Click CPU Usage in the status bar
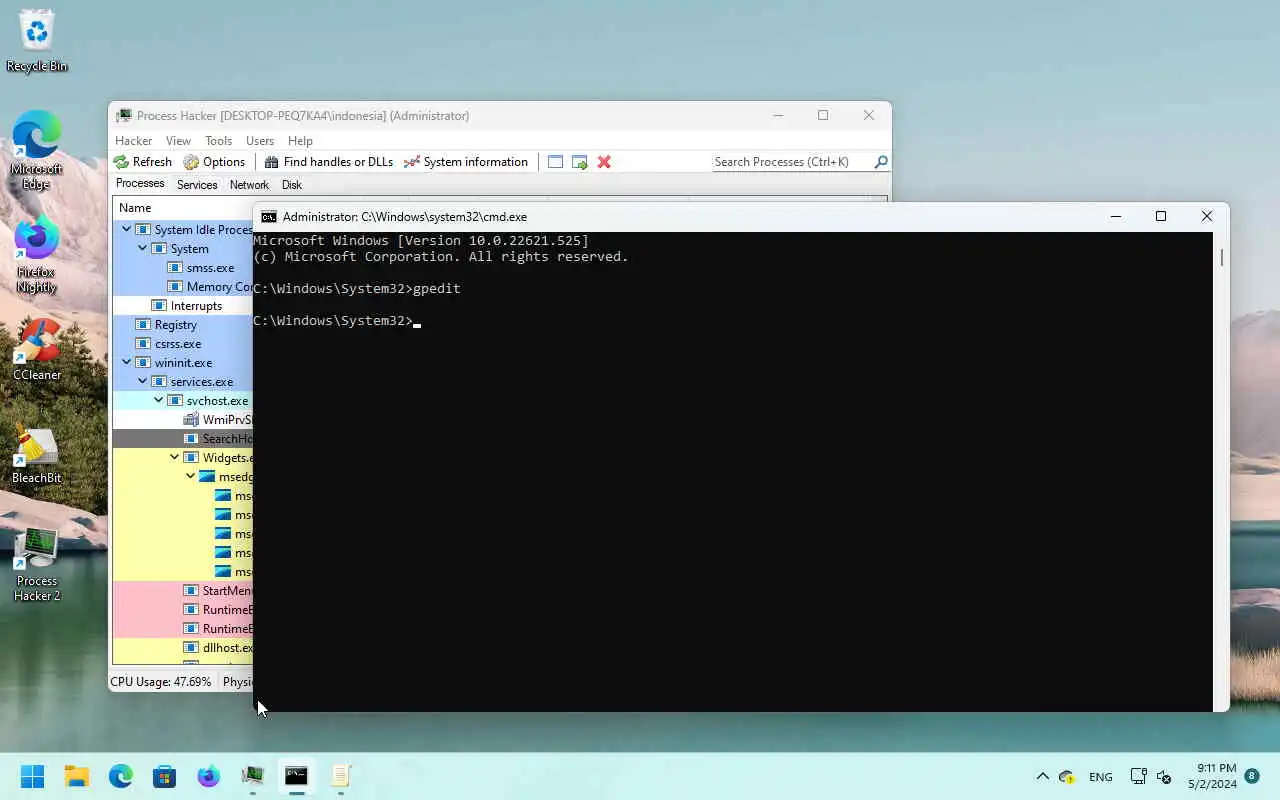The image size is (1280, 800). tap(160, 682)
